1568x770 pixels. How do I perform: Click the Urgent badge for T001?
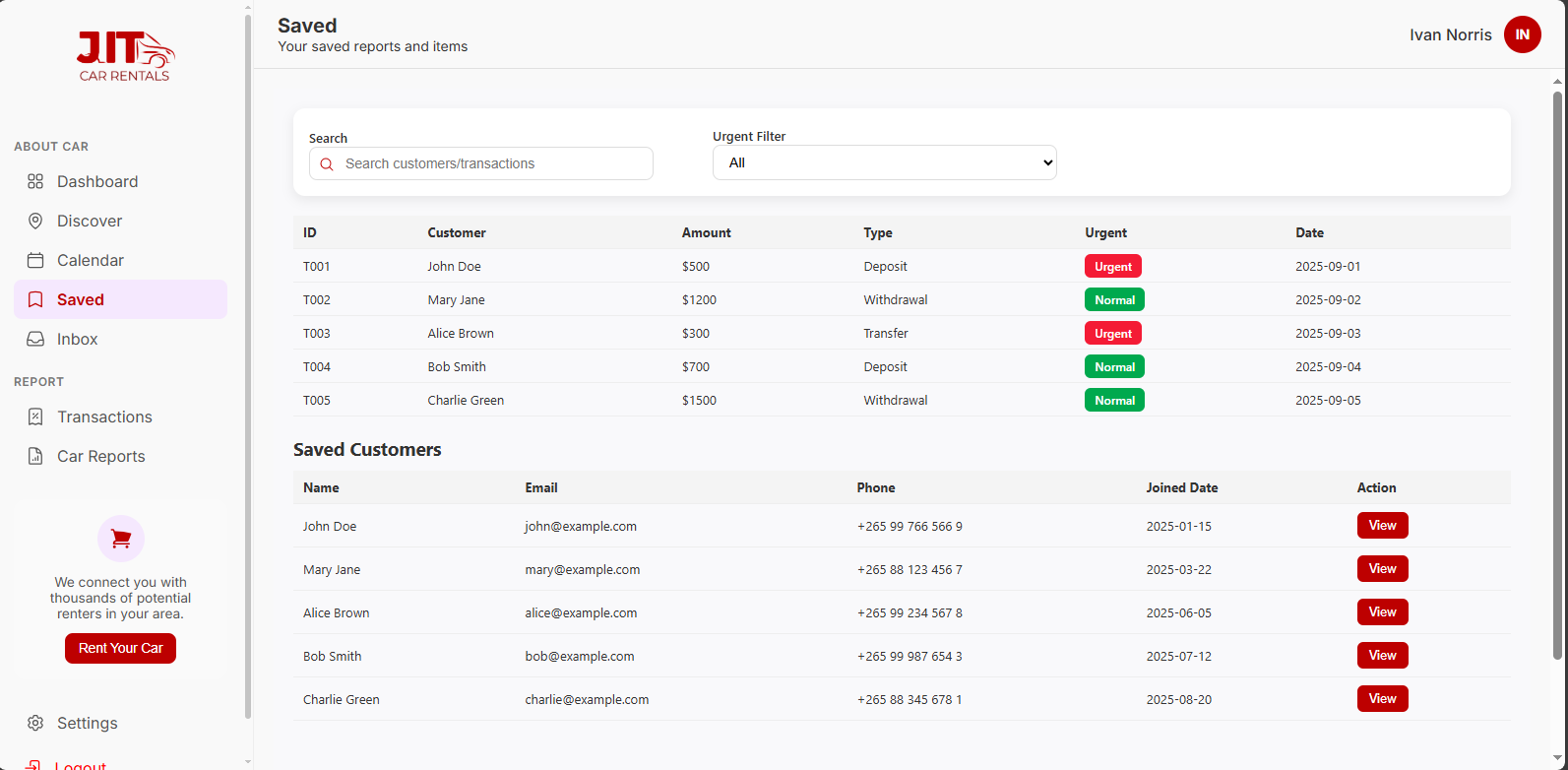(x=1113, y=266)
